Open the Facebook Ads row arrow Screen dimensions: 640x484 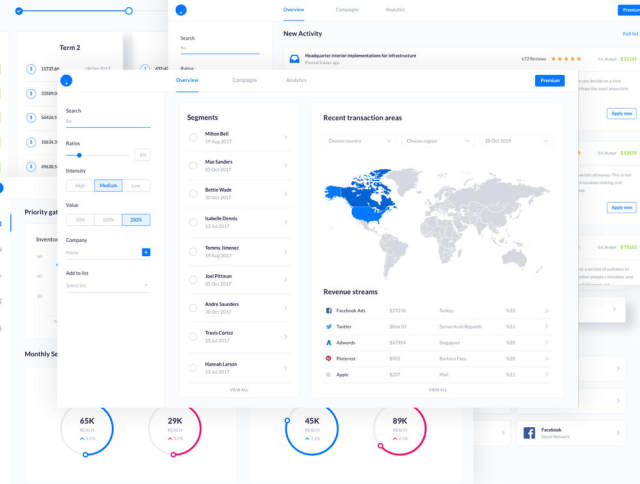point(547,311)
